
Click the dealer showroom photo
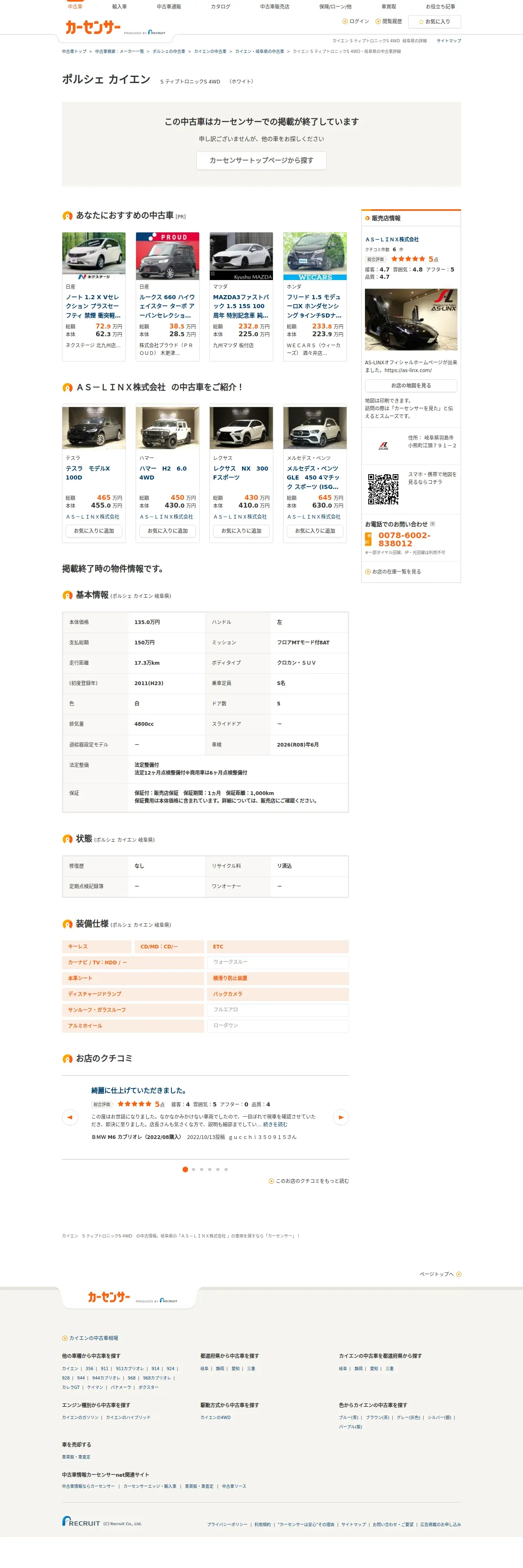point(411,320)
